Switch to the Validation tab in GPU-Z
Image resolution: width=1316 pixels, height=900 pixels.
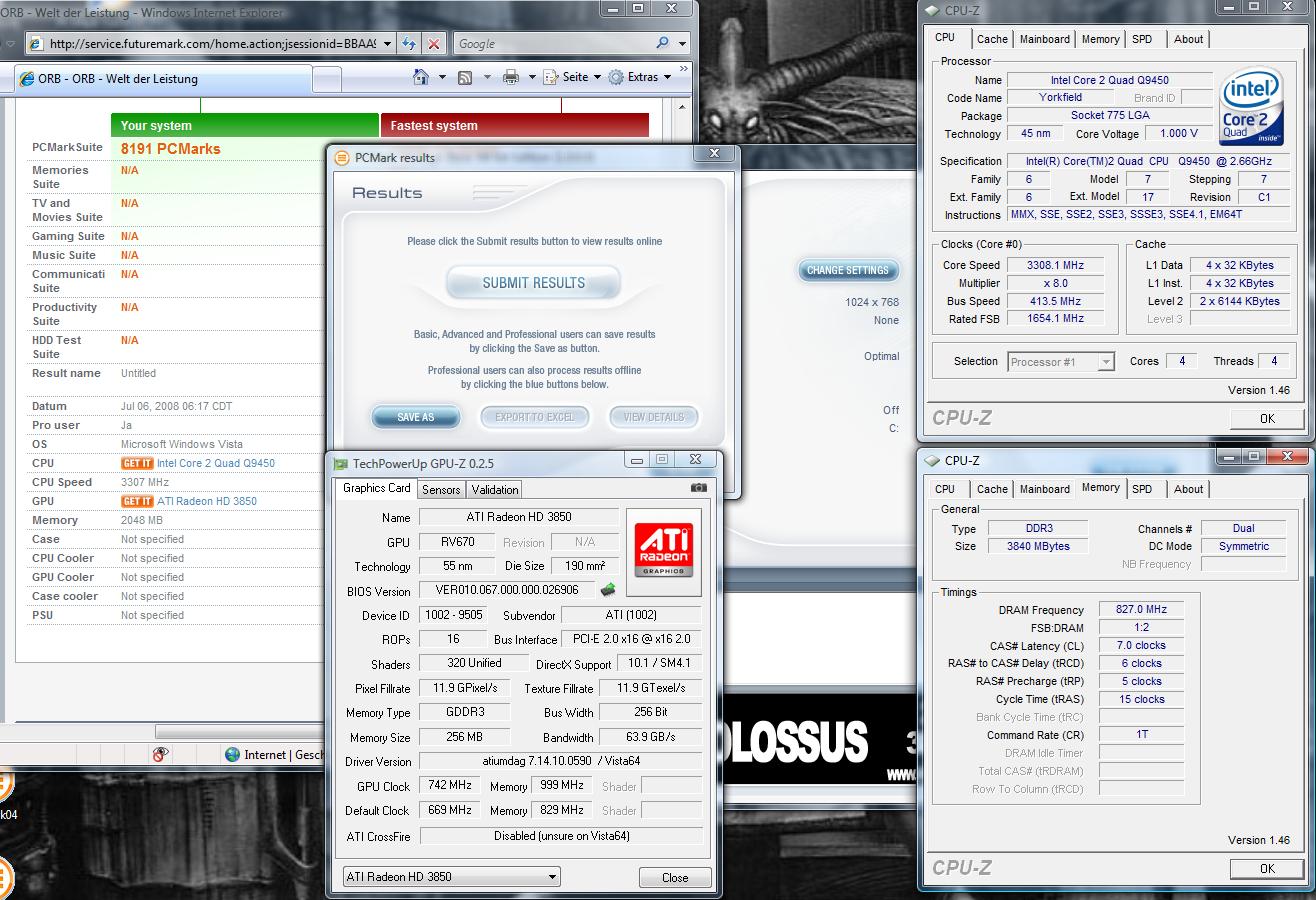point(495,489)
